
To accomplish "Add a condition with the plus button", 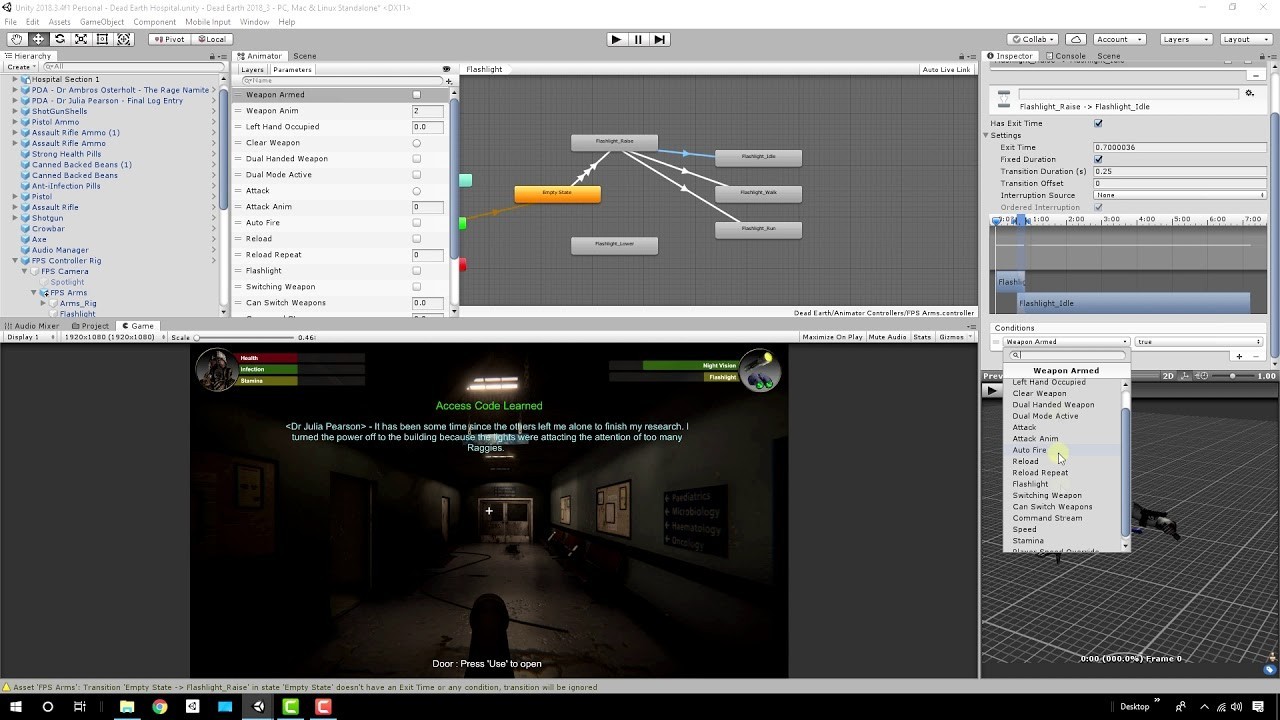I will pyautogui.click(x=1239, y=356).
